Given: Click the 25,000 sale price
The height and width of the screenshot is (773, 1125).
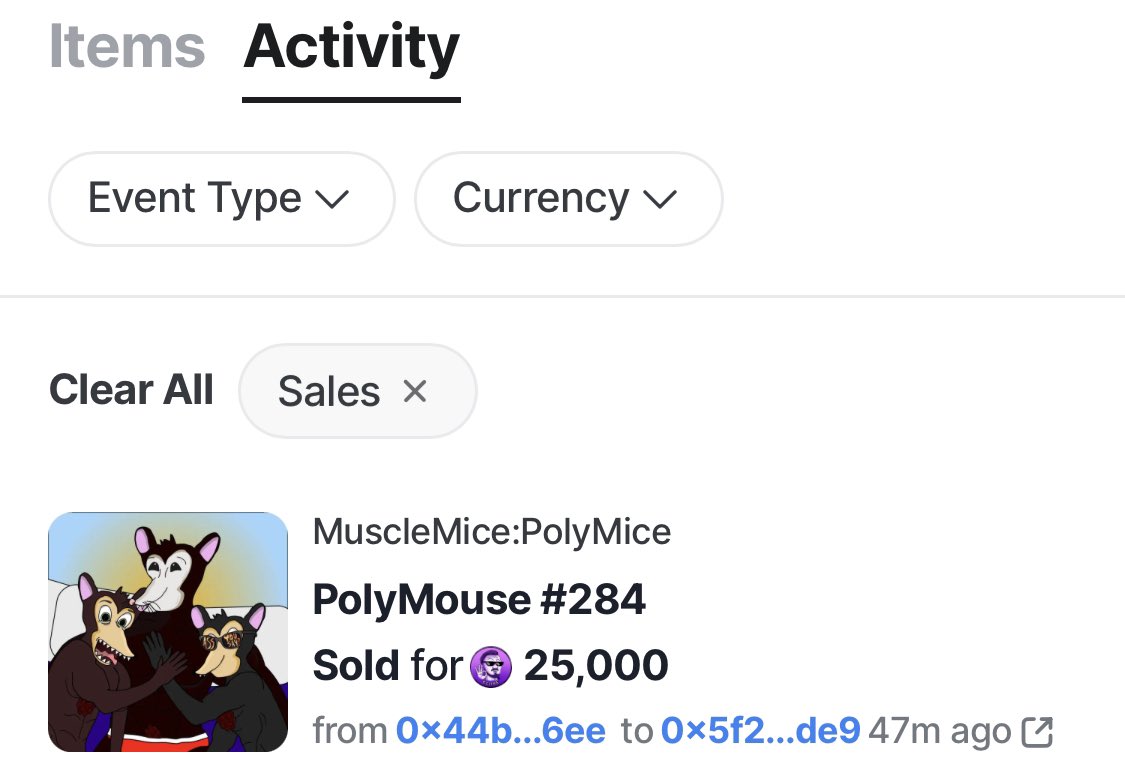Looking at the screenshot, I should coord(596,665).
